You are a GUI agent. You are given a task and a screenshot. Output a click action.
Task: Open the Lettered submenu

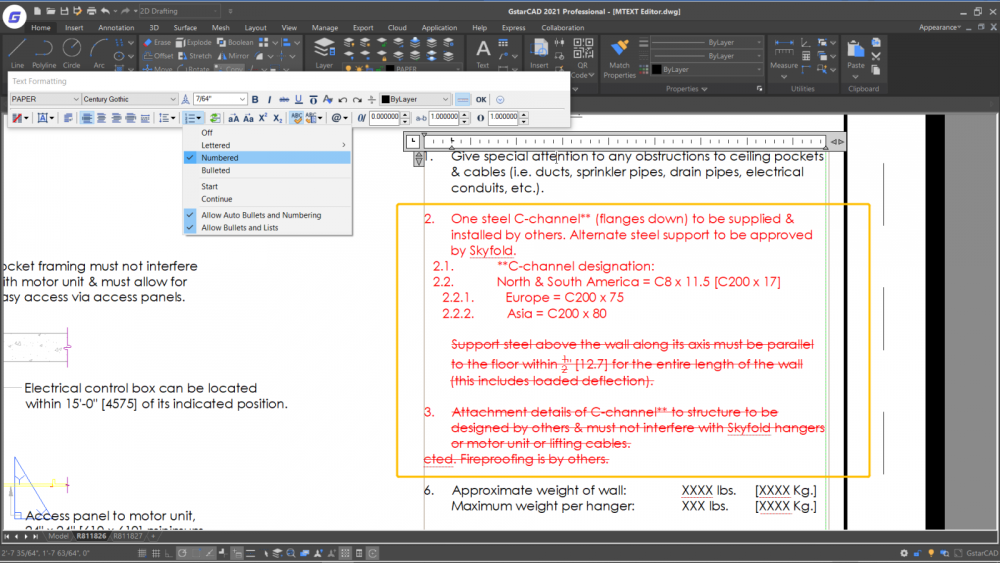[x=267, y=145]
